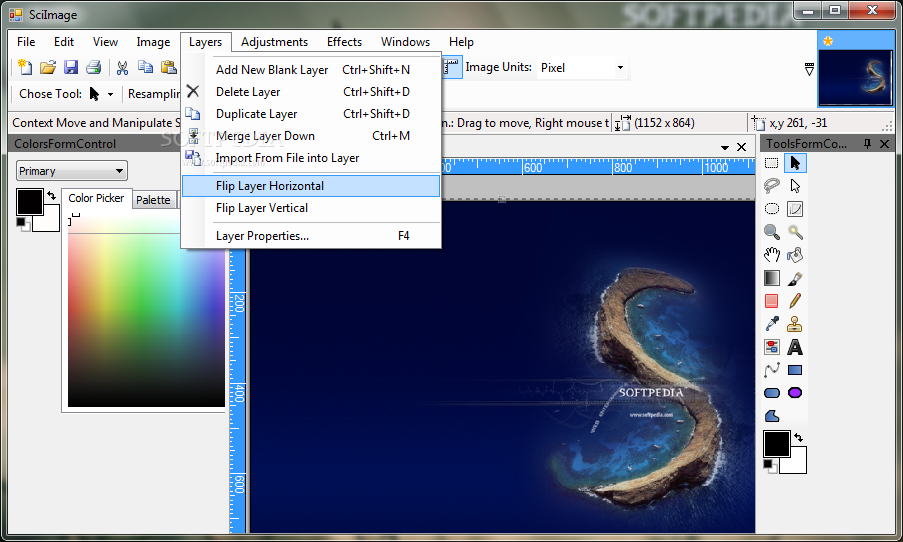The image size is (903, 542).
Task: Open the Help menu
Action: (x=461, y=42)
